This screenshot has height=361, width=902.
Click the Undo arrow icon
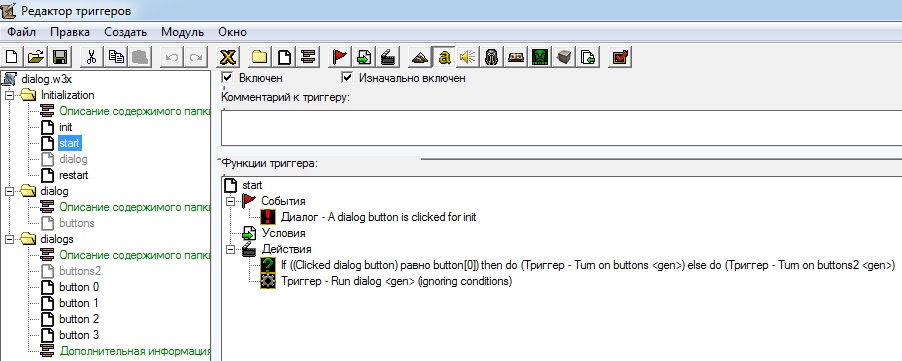(x=172, y=57)
